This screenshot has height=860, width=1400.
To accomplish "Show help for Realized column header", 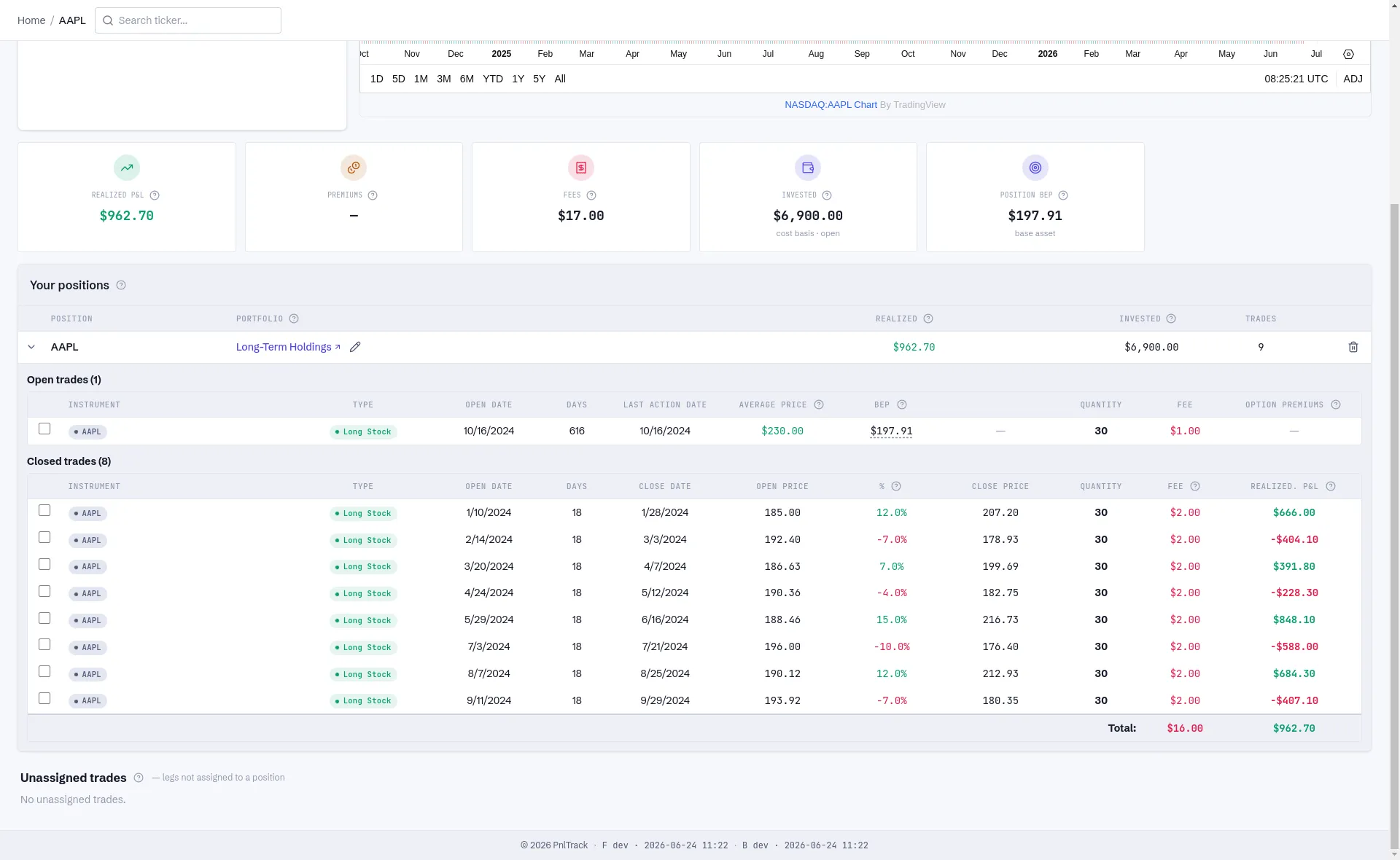I will click(x=928, y=318).
